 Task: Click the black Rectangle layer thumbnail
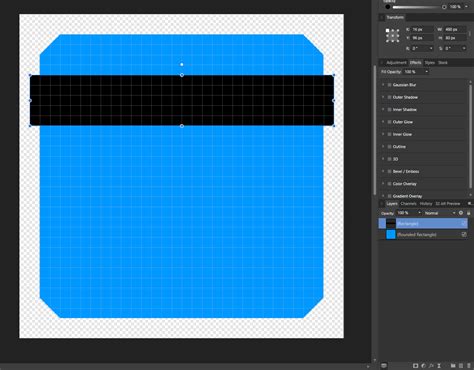391,224
